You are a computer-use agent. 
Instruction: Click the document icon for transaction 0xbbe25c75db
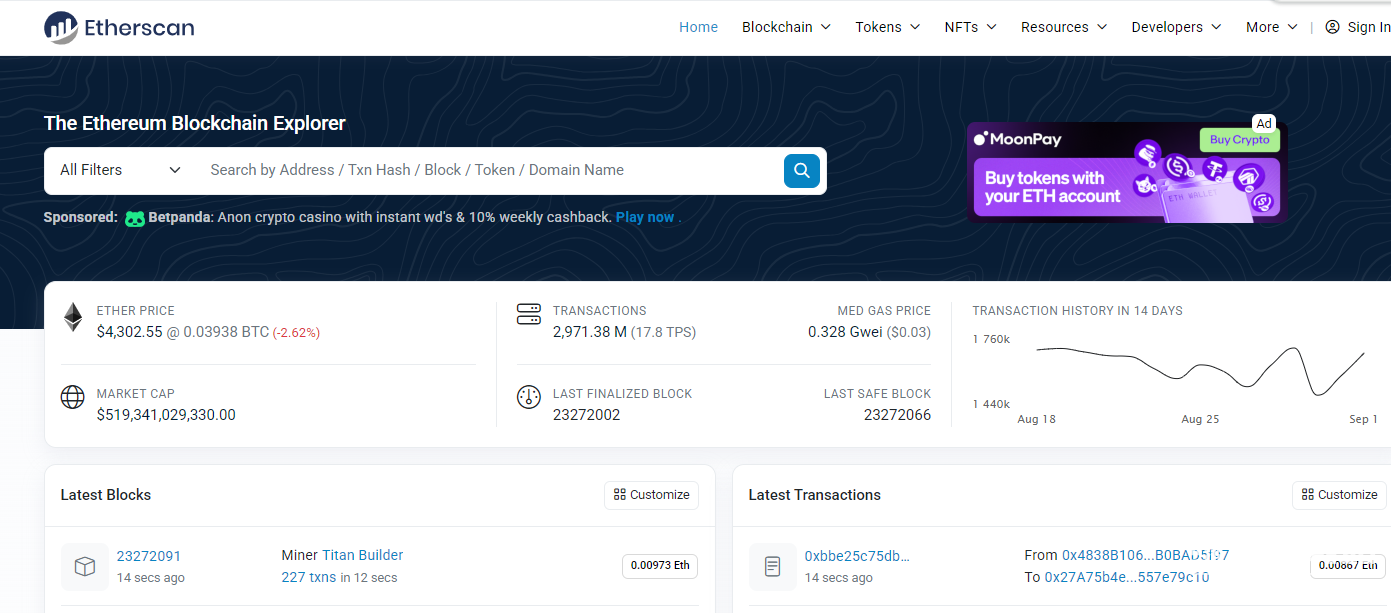pos(772,567)
